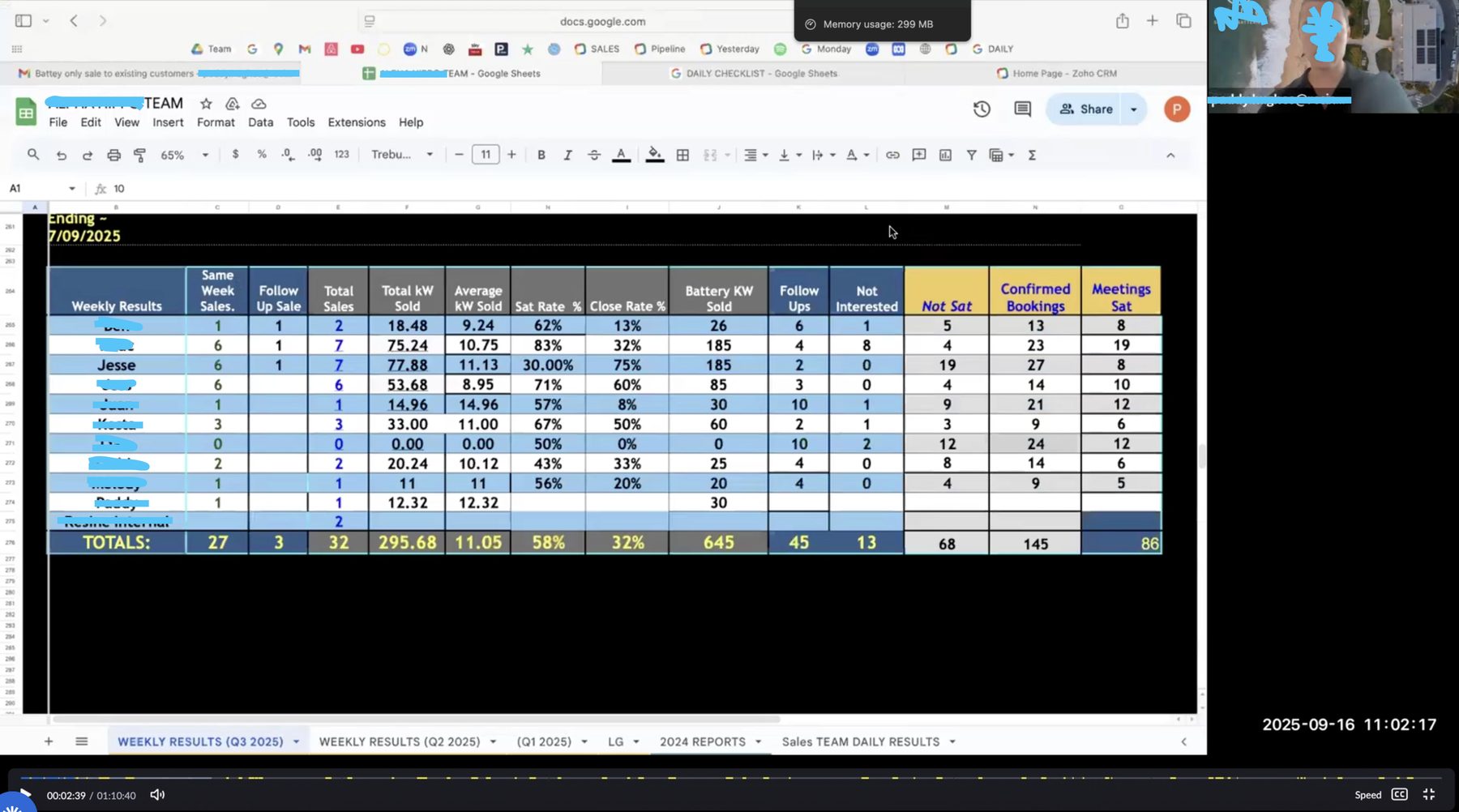
Task: Open the vertical align dropdown
Action: coord(789,155)
